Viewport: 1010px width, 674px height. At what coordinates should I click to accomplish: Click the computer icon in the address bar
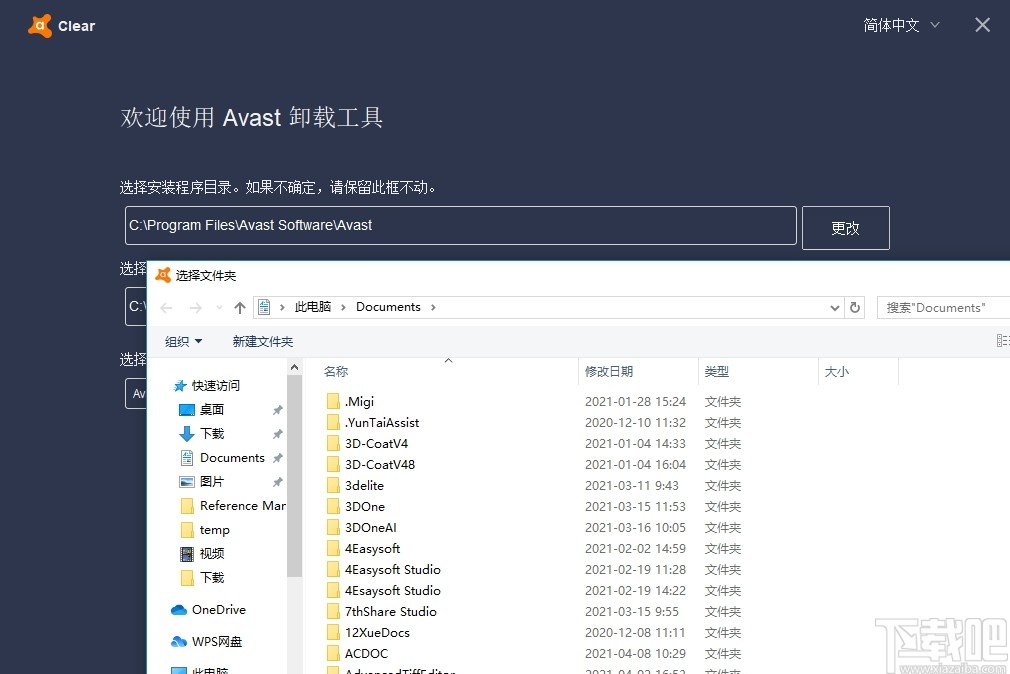point(264,307)
